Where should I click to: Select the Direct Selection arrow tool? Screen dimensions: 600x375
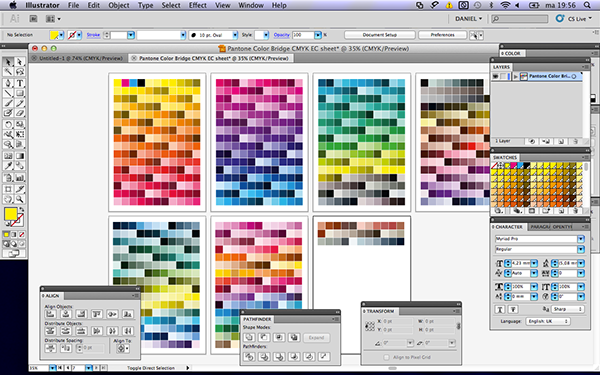coord(20,62)
